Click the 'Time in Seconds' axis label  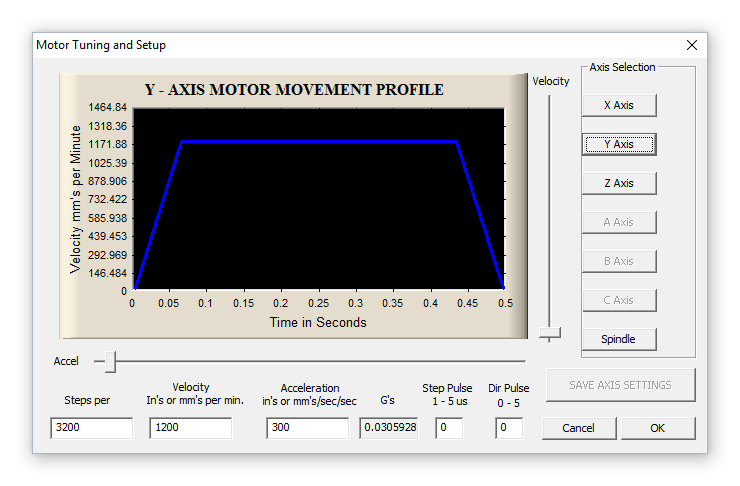tap(318, 322)
